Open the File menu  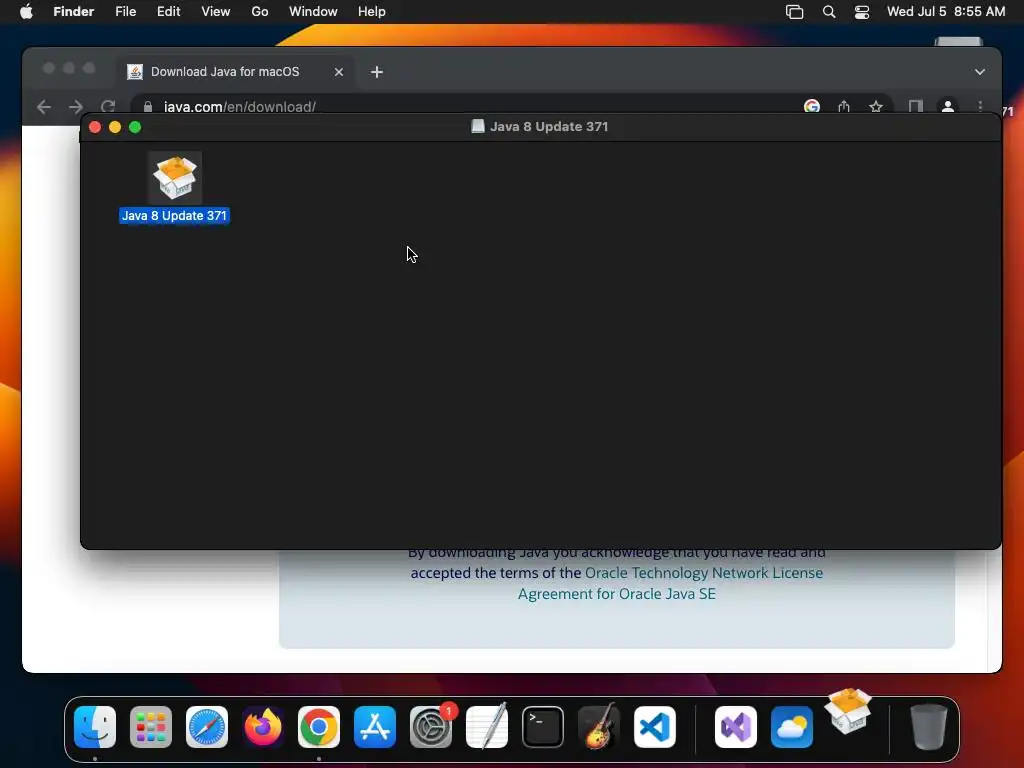click(125, 12)
